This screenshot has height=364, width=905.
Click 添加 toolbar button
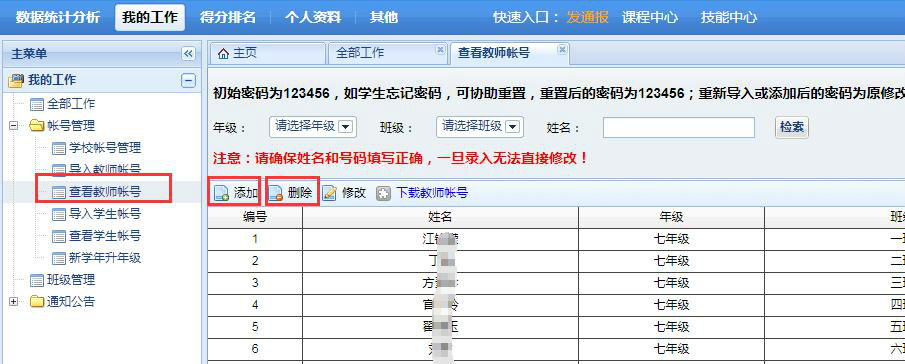tap(235, 193)
